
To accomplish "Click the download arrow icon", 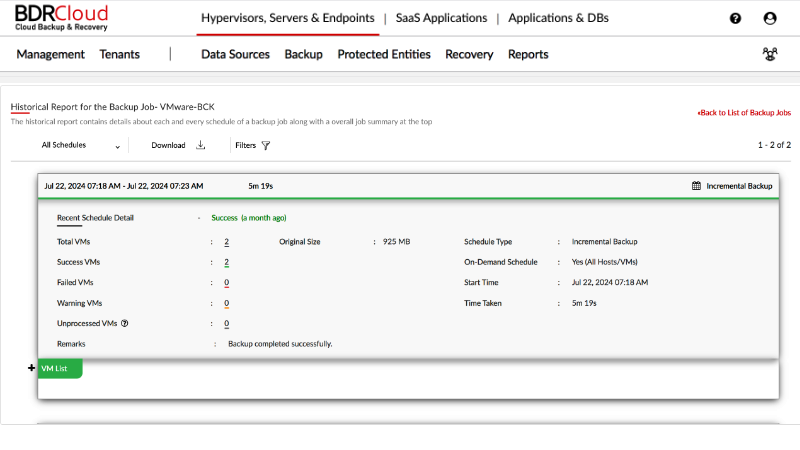I will [201, 145].
